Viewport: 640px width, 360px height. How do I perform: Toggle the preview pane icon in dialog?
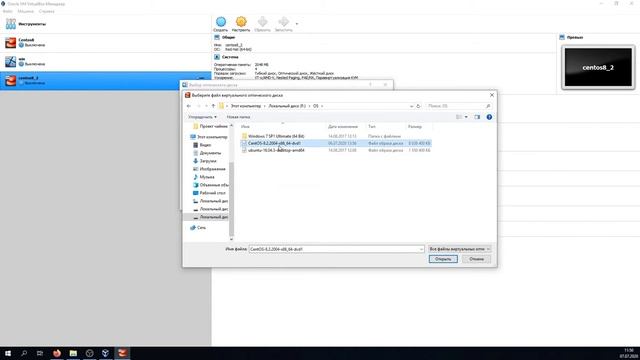(x=477, y=117)
